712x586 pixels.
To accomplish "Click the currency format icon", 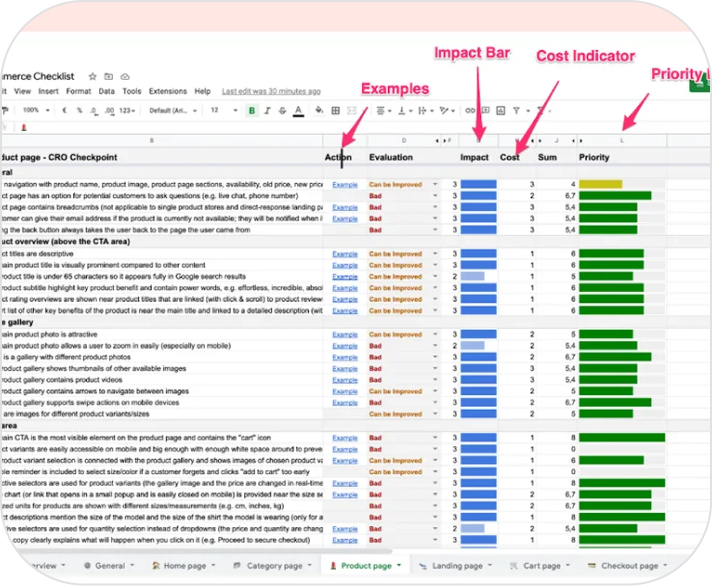I will tap(66, 110).
